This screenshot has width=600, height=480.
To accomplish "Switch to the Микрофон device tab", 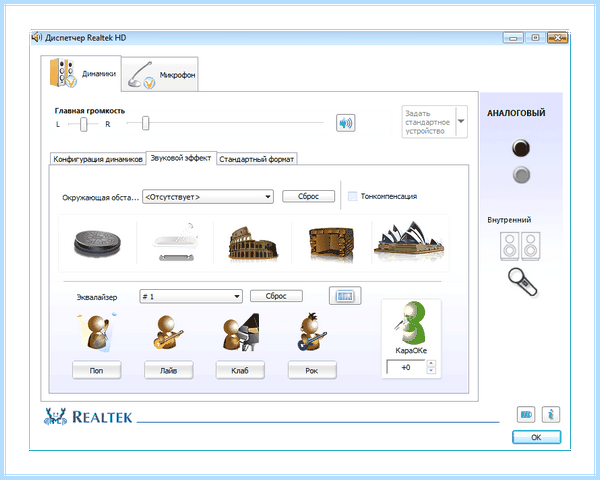I will [x=160, y=74].
